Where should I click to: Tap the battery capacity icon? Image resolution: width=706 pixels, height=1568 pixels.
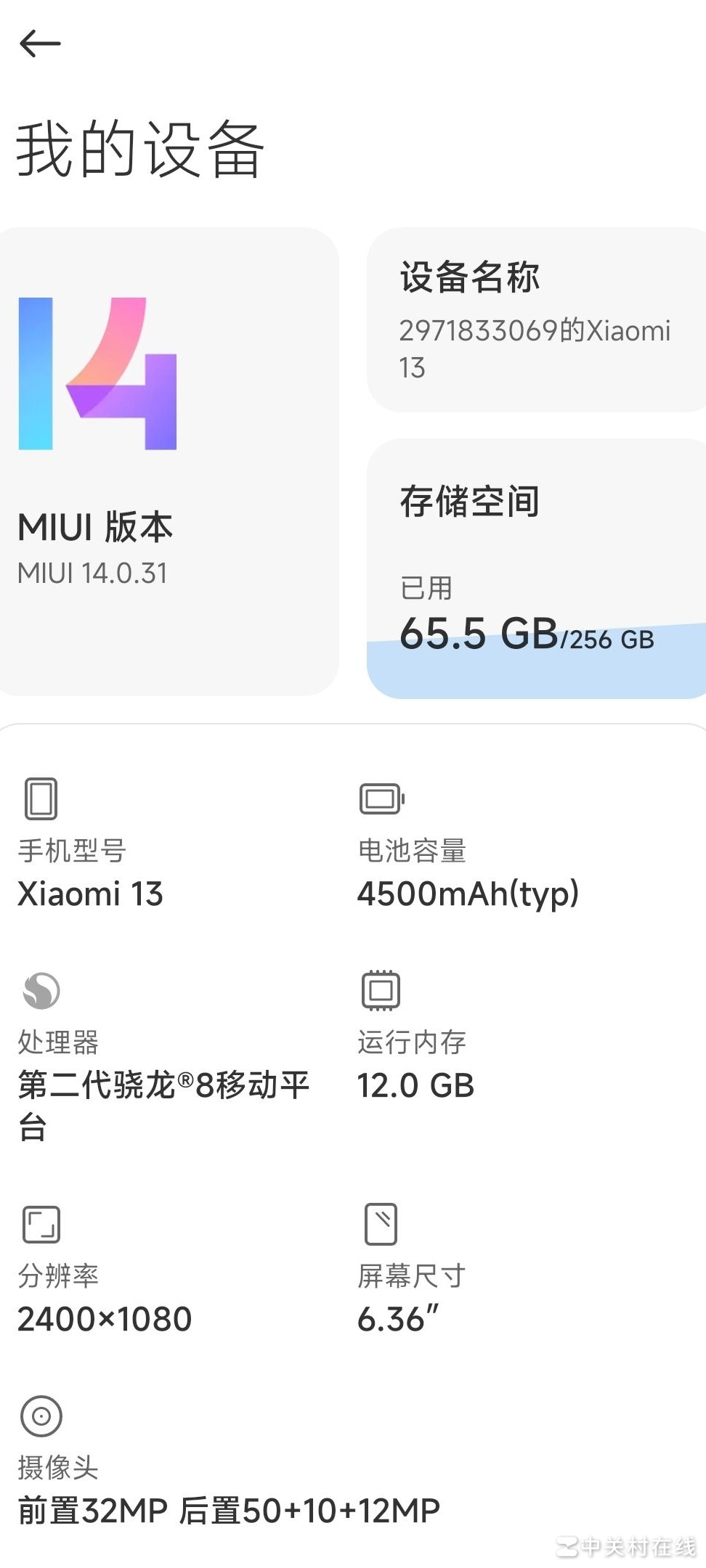(x=381, y=799)
